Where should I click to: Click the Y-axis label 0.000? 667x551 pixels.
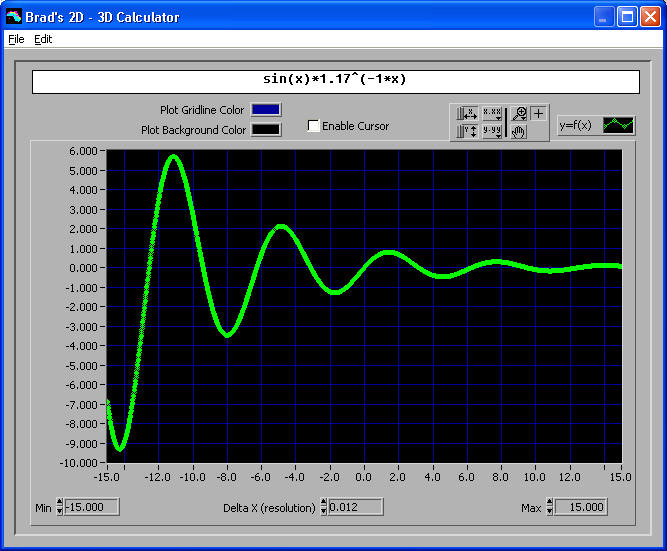point(83,268)
